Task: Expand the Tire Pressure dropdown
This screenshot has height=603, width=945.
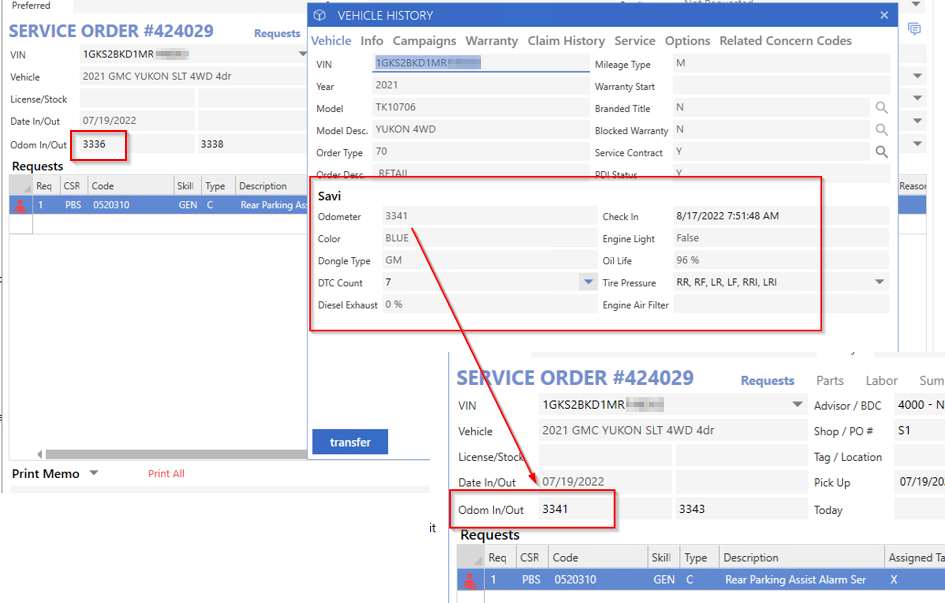Action: tap(879, 281)
